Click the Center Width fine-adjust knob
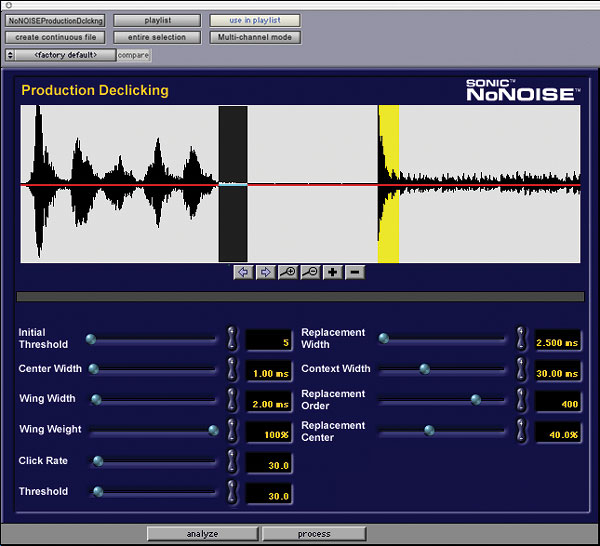The width and height of the screenshot is (600, 546). coord(232,369)
